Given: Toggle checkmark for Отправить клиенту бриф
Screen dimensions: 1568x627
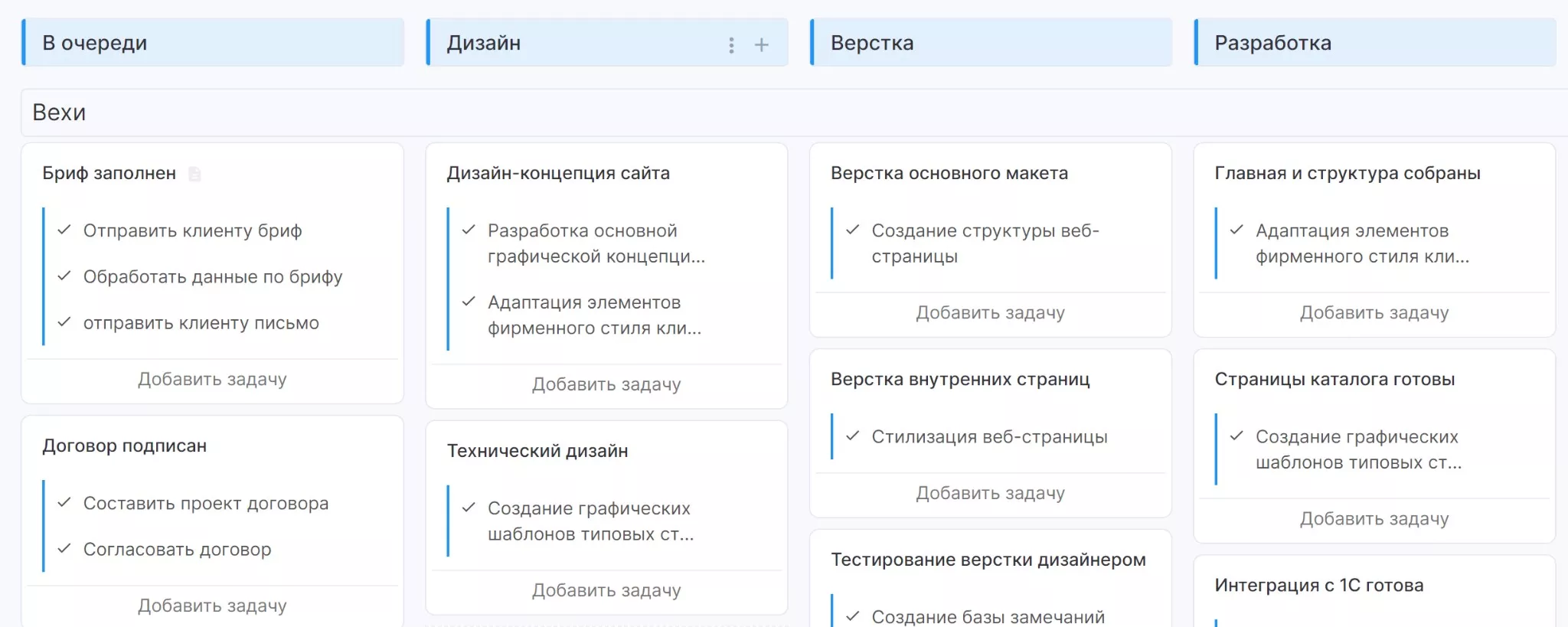Looking at the screenshot, I should click(x=65, y=230).
